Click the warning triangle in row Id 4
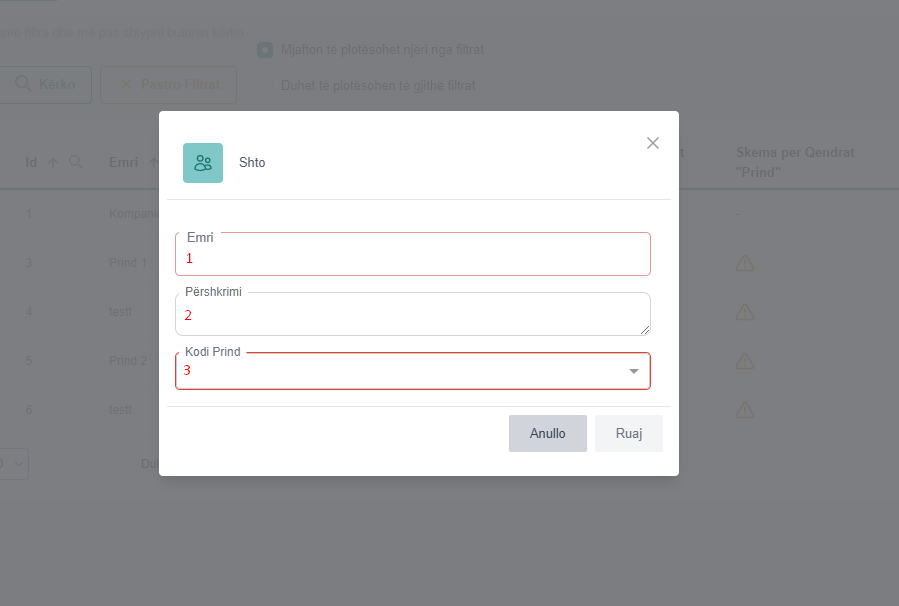This screenshot has width=899, height=606. (x=745, y=312)
